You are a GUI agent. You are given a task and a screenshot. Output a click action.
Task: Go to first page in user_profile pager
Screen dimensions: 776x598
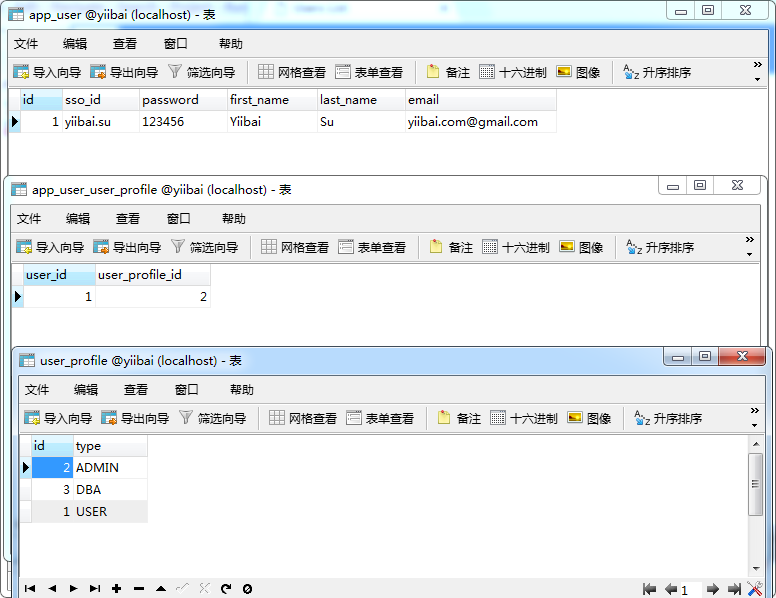(649, 589)
